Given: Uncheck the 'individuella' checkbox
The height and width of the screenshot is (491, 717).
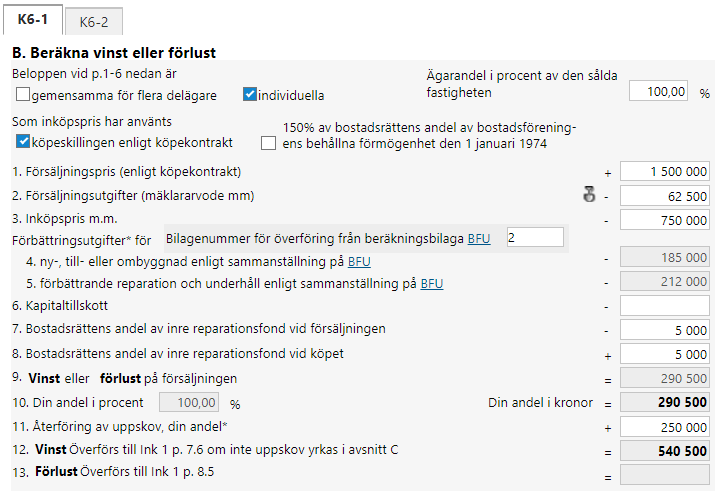Looking at the screenshot, I should pos(250,95).
